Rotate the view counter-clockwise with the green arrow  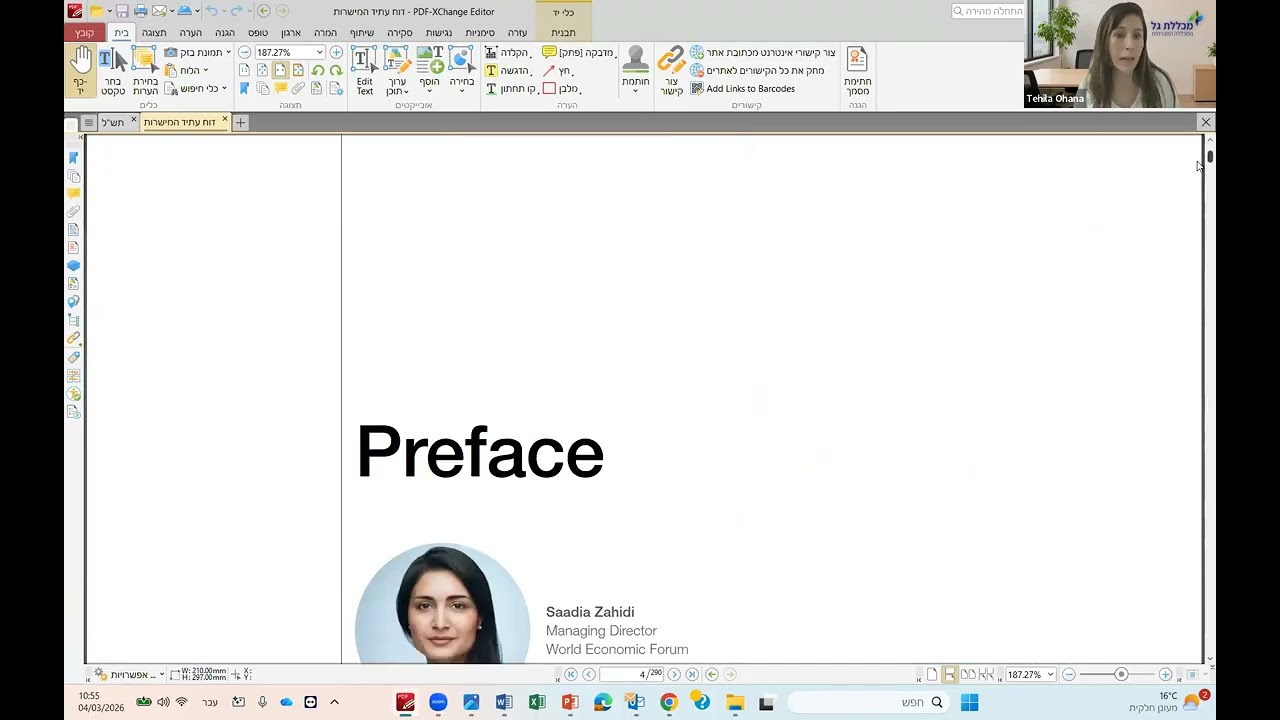[x=317, y=71]
